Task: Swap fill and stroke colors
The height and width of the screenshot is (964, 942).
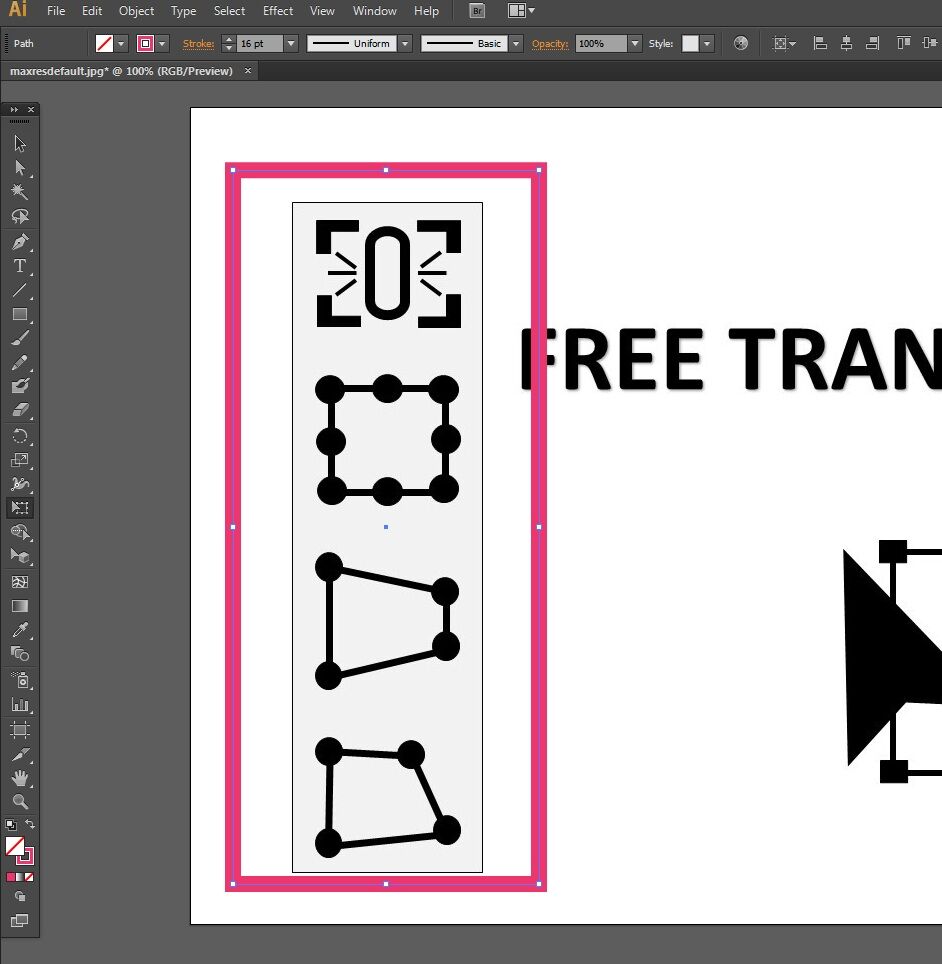Action: 30,824
